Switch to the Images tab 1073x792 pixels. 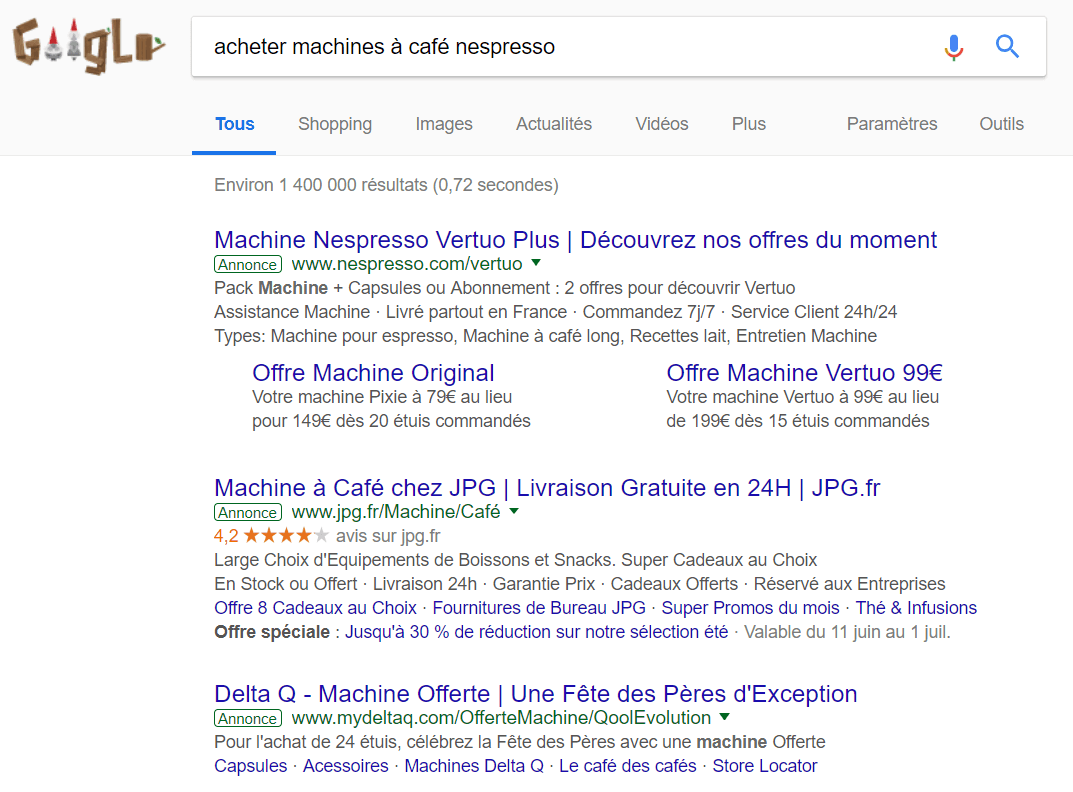(444, 124)
